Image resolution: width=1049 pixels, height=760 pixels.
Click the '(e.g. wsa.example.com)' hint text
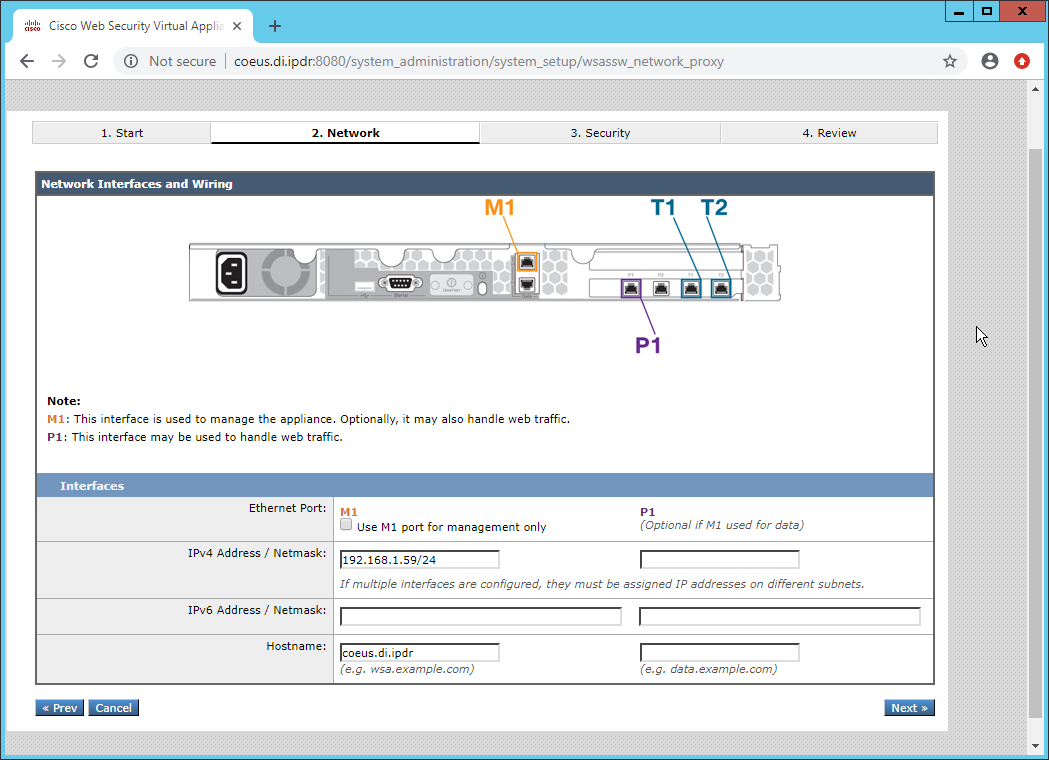[407, 669]
